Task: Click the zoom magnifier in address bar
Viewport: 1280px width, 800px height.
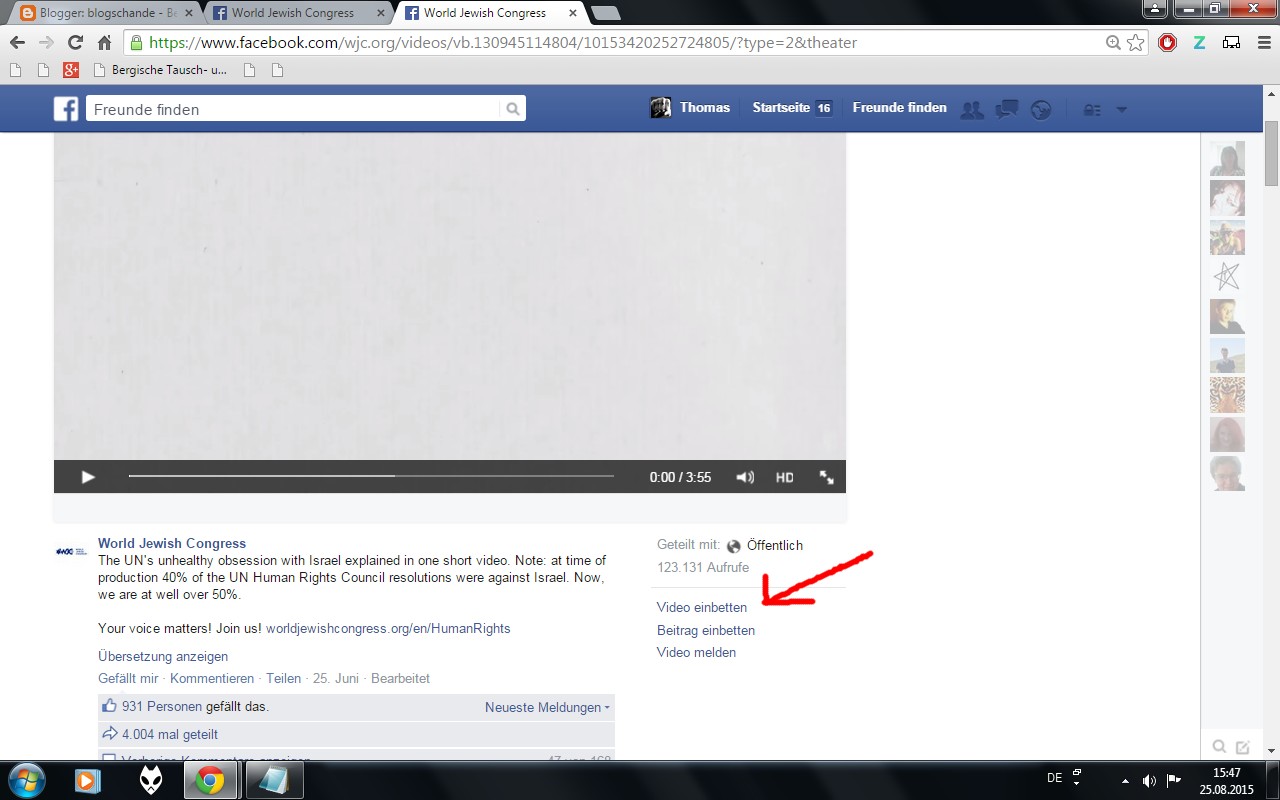Action: pyautogui.click(x=1113, y=43)
